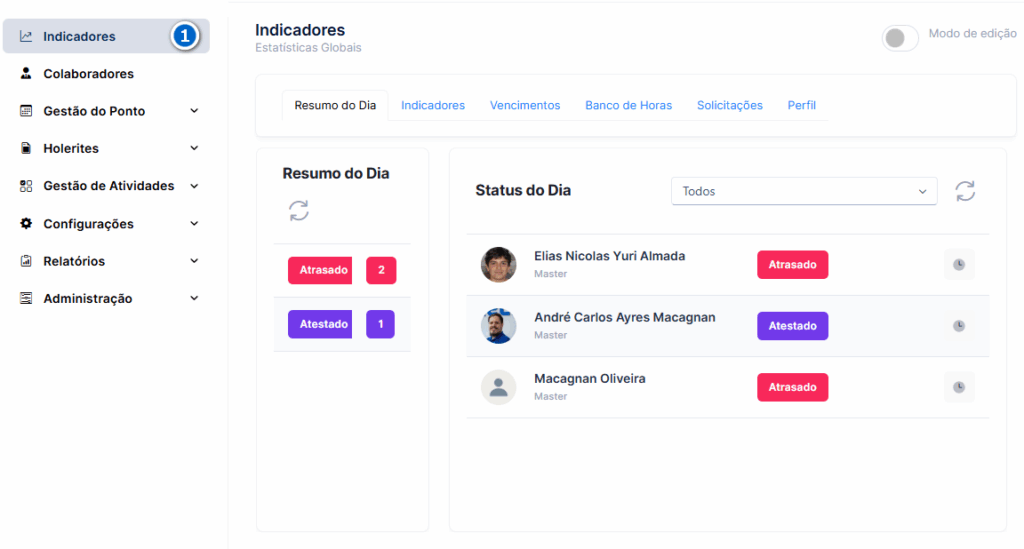The height and width of the screenshot is (549, 1024).
Task: Toggle Modo de edição switch
Action: (900, 38)
